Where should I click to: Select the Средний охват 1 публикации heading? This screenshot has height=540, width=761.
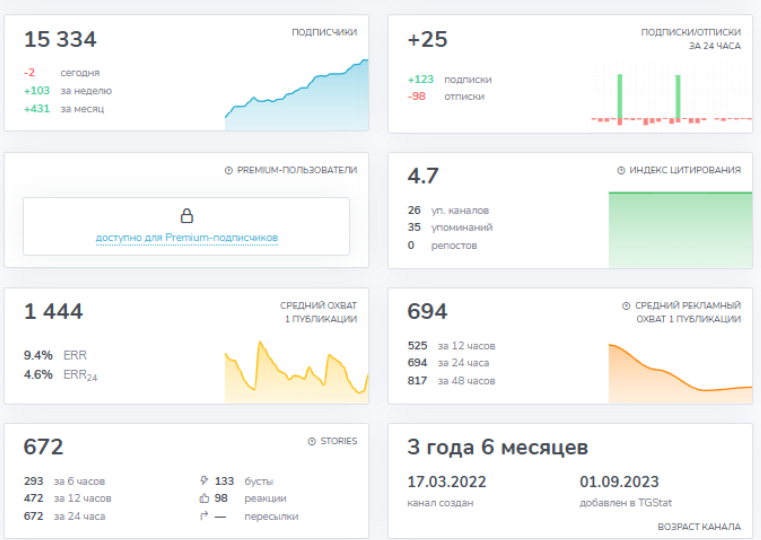tap(318, 312)
